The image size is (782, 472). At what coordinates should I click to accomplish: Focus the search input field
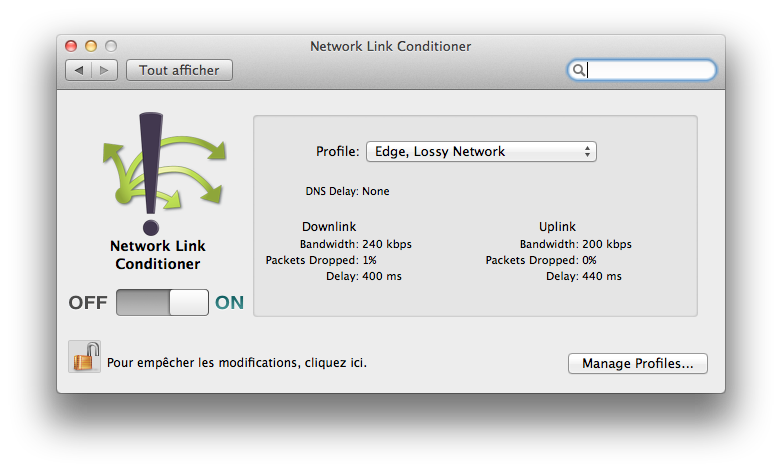(x=648, y=70)
